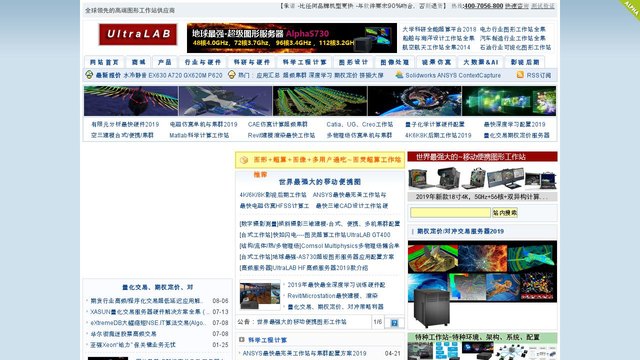Image resolution: width=640 pixels, height=360 pixels.
Task: Click the UltraLAB GT400 workstation article link
Action: (x=315, y=235)
